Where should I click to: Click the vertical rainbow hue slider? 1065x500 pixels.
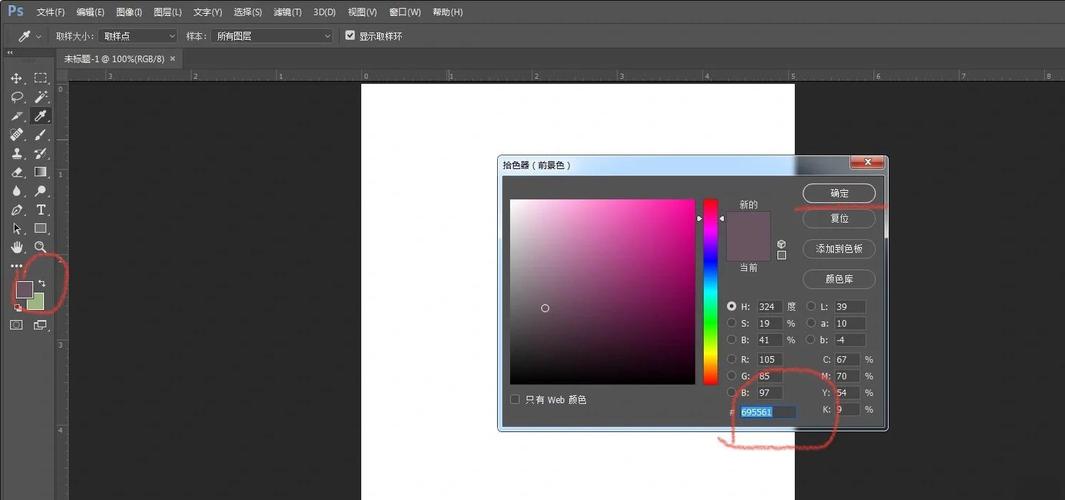710,291
